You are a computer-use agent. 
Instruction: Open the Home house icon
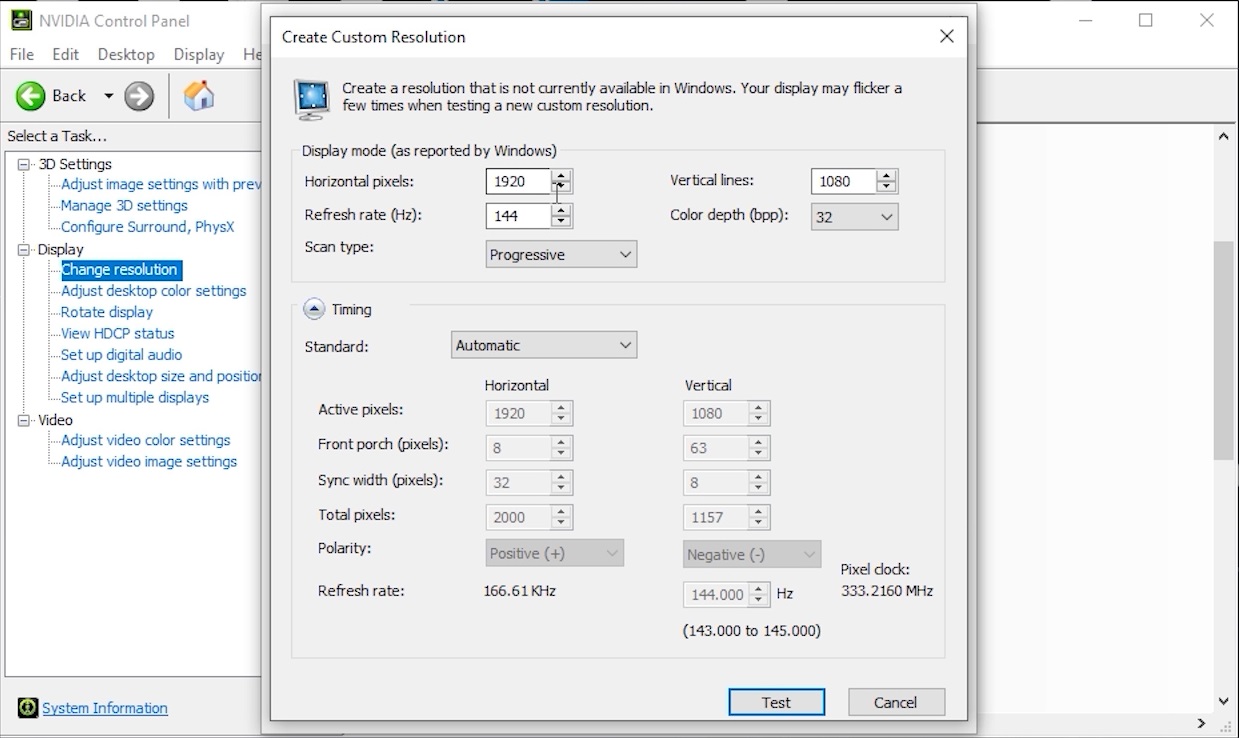(x=199, y=96)
